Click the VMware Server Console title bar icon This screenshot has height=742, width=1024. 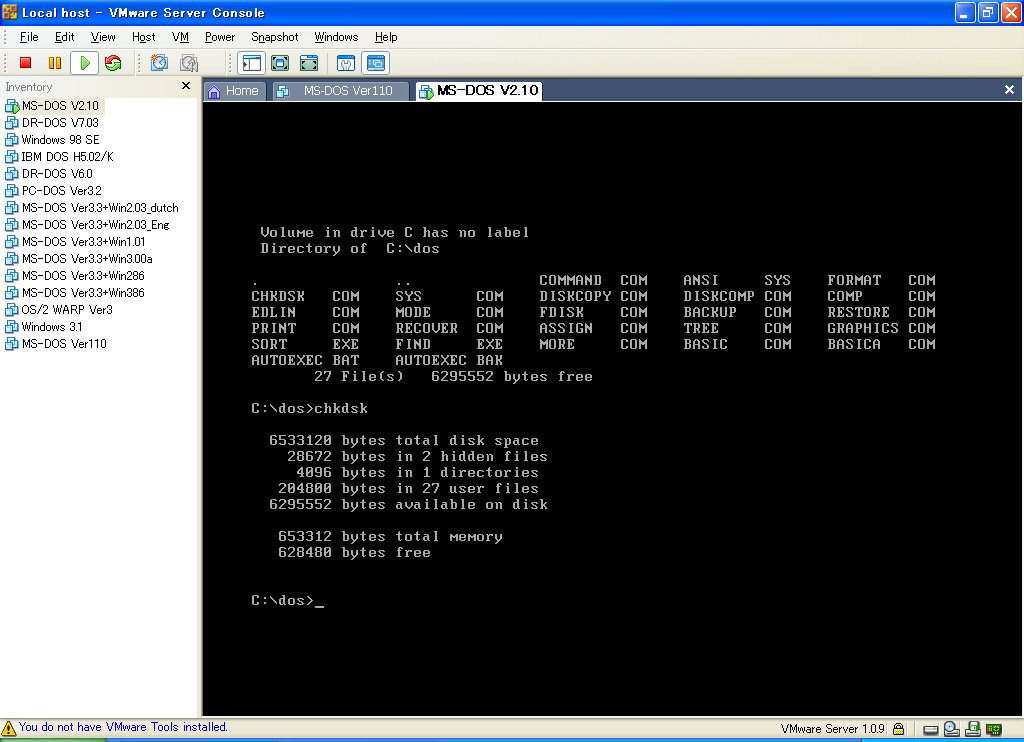click(x=10, y=12)
